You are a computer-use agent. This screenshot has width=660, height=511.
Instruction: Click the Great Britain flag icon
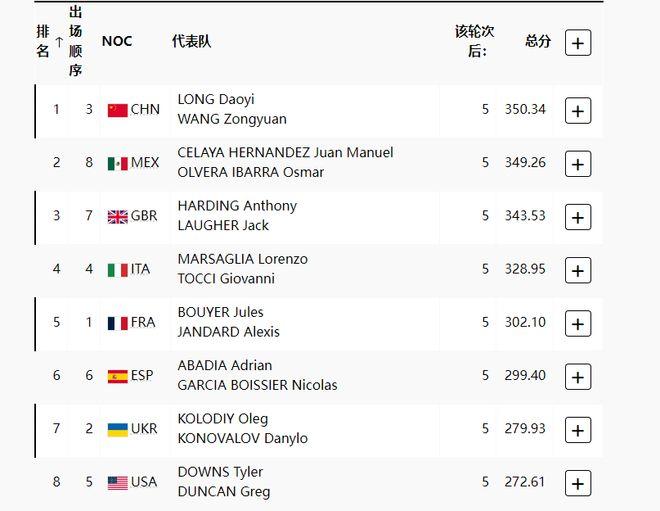point(118,216)
